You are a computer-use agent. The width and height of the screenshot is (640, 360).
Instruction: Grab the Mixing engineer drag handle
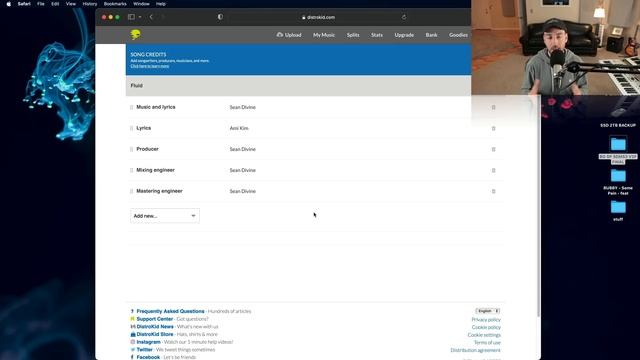point(131,170)
